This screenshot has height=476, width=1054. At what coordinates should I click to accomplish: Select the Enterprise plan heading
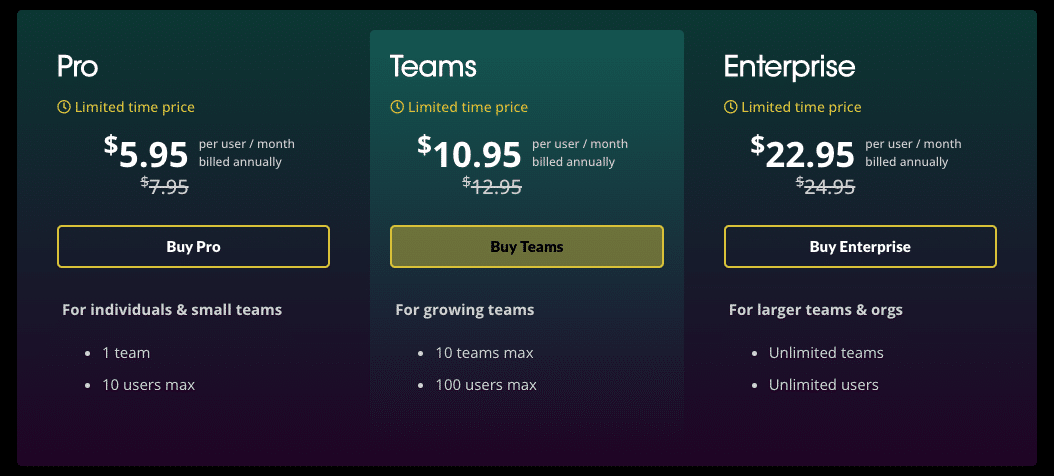click(790, 67)
